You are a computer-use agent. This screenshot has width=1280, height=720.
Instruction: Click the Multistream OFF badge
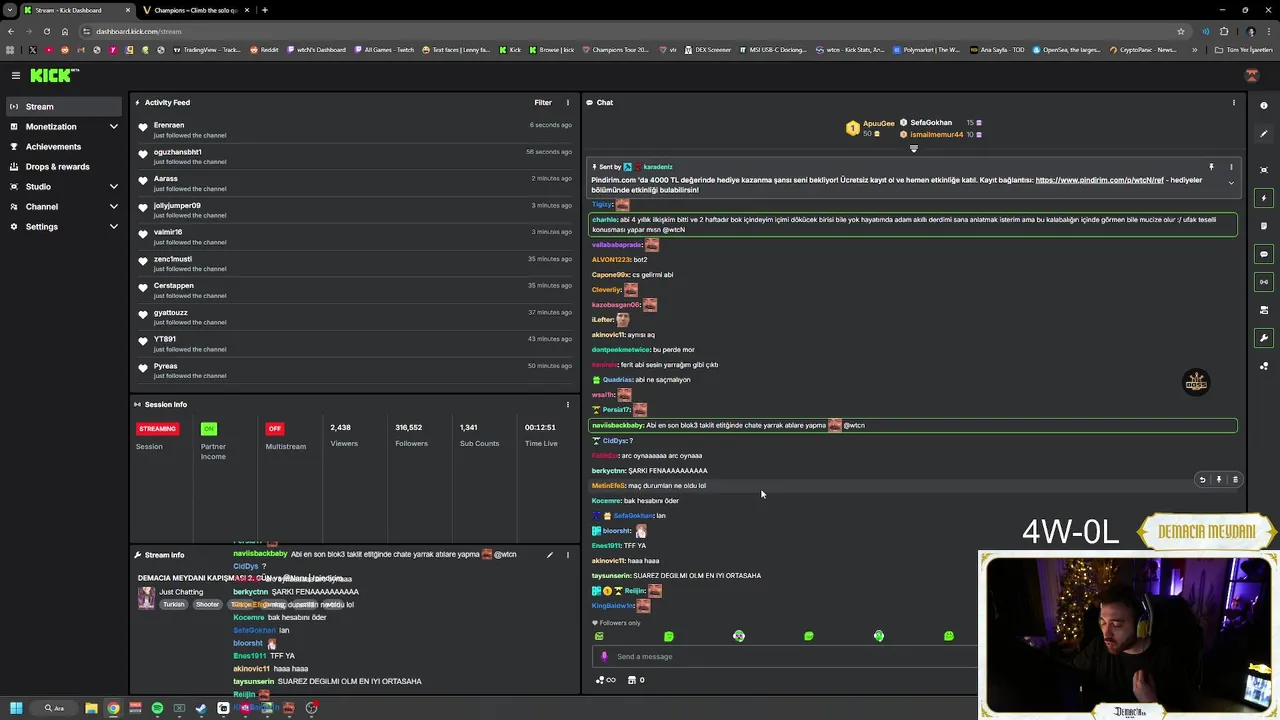274,428
